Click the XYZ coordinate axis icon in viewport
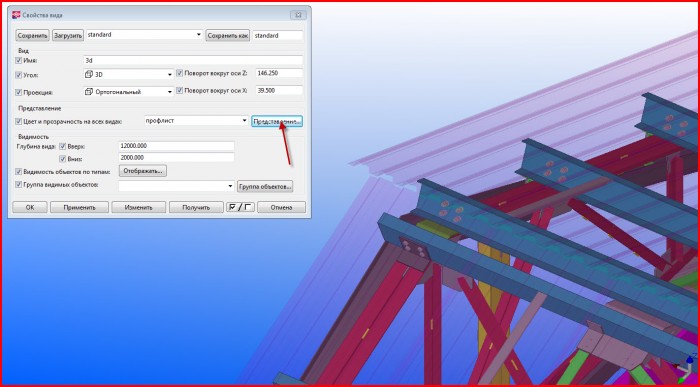The height and width of the screenshot is (387, 700). coord(692,365)
